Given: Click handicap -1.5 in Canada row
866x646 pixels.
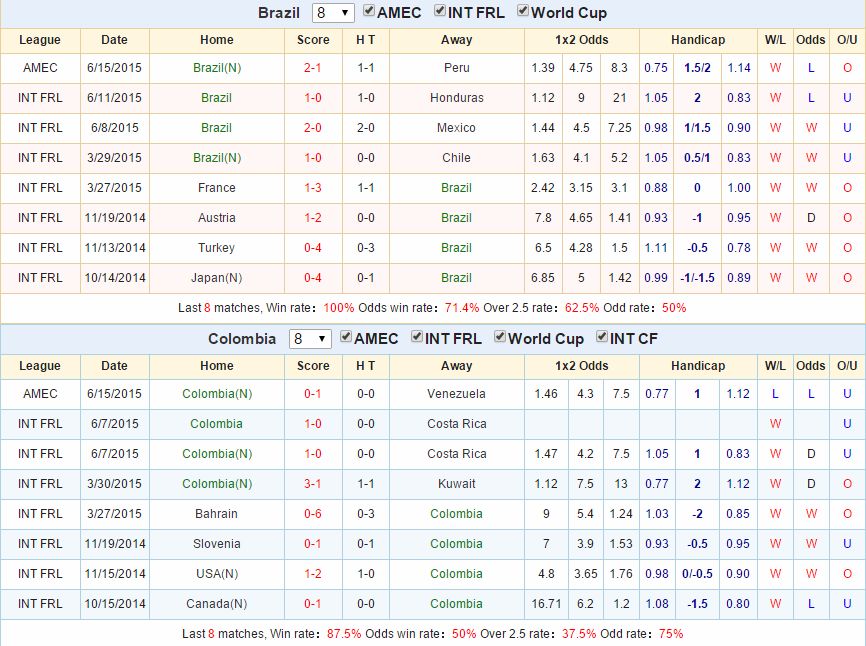Looking at the screenshot, I should click(697, 603).
